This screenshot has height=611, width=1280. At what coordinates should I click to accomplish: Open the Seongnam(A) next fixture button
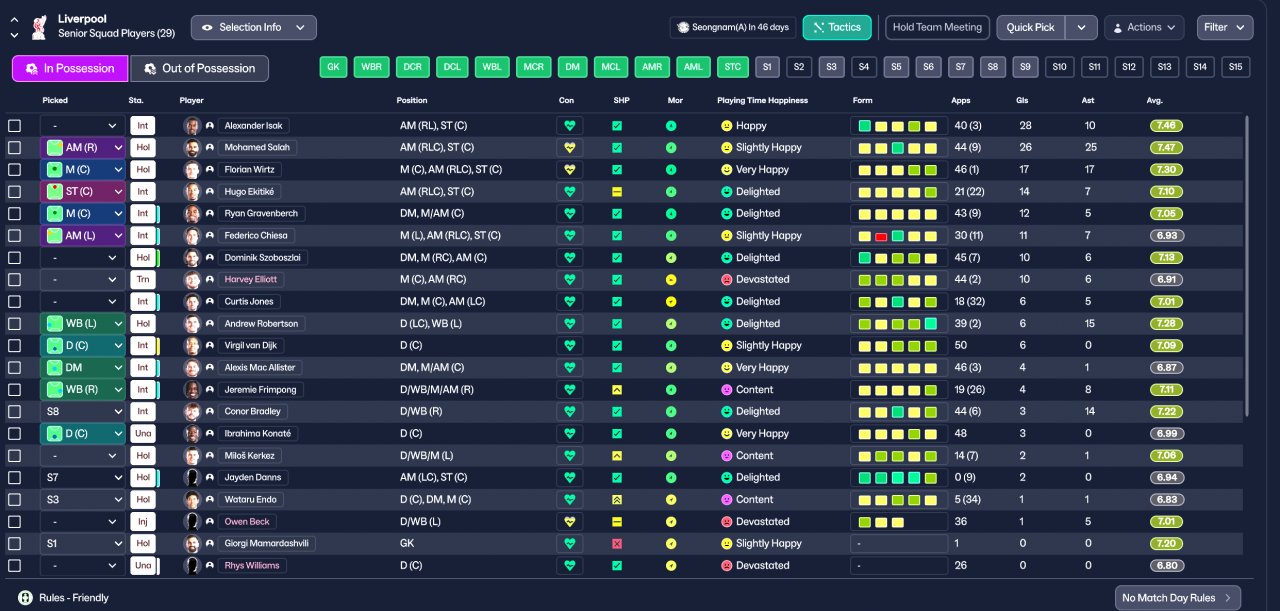pyautogui.click(x=733, y=28)
